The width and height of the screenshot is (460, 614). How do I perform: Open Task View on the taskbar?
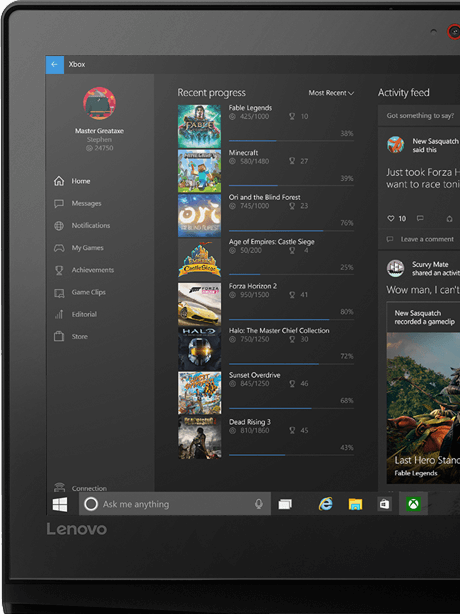pyautogui.click(x=285, y=504)
